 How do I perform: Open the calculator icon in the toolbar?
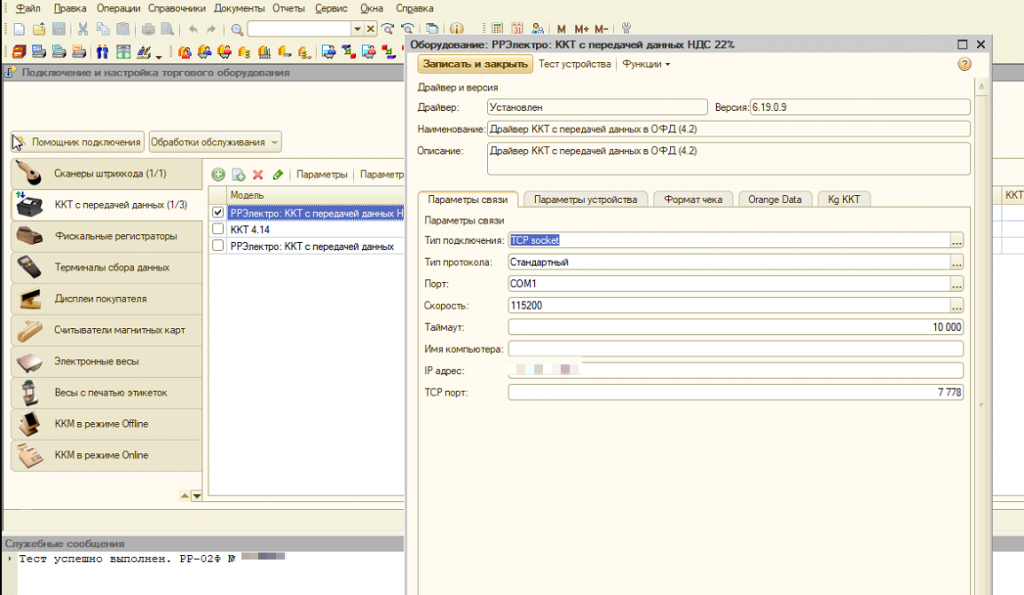click(495, 29)
